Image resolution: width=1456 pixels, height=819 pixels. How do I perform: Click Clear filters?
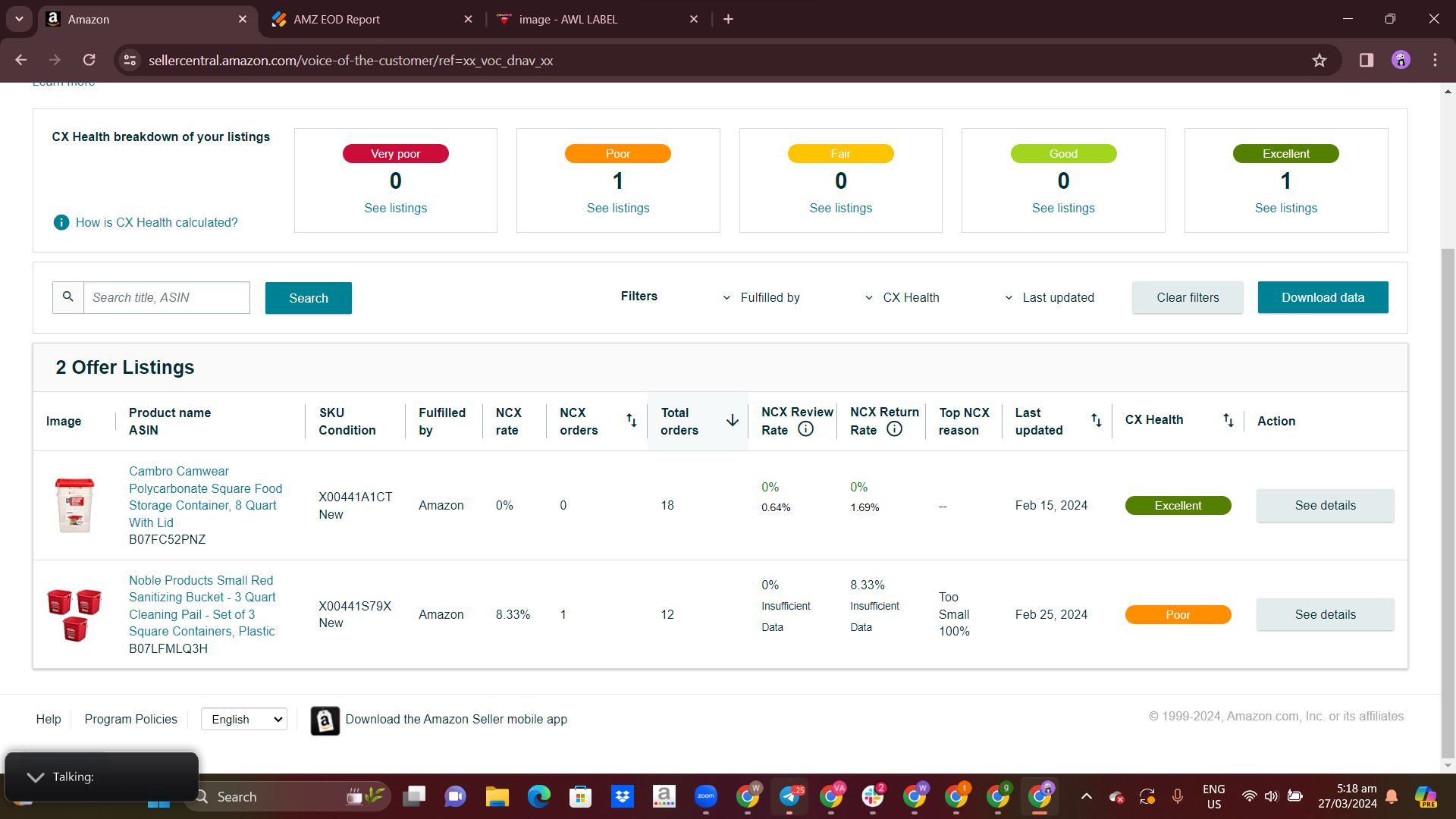(1188, 297)
